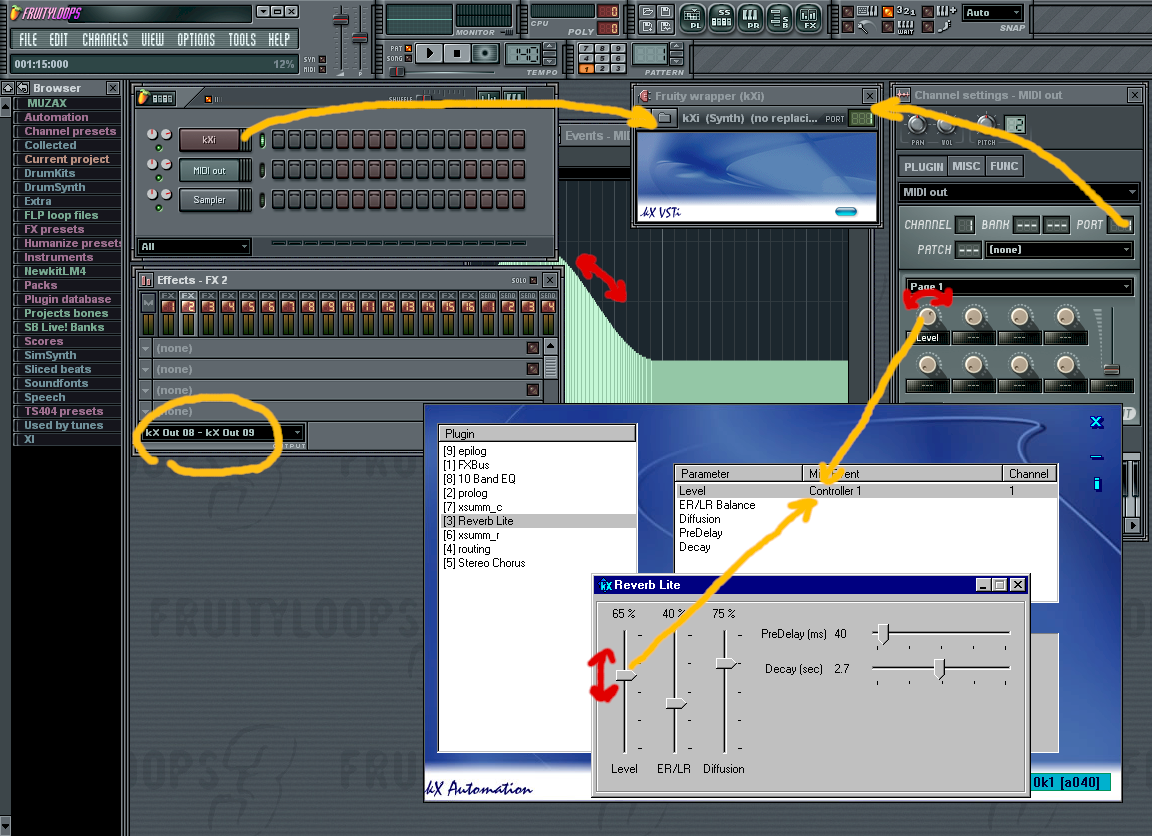Click the Sampler channel button

tap(209, 200)
